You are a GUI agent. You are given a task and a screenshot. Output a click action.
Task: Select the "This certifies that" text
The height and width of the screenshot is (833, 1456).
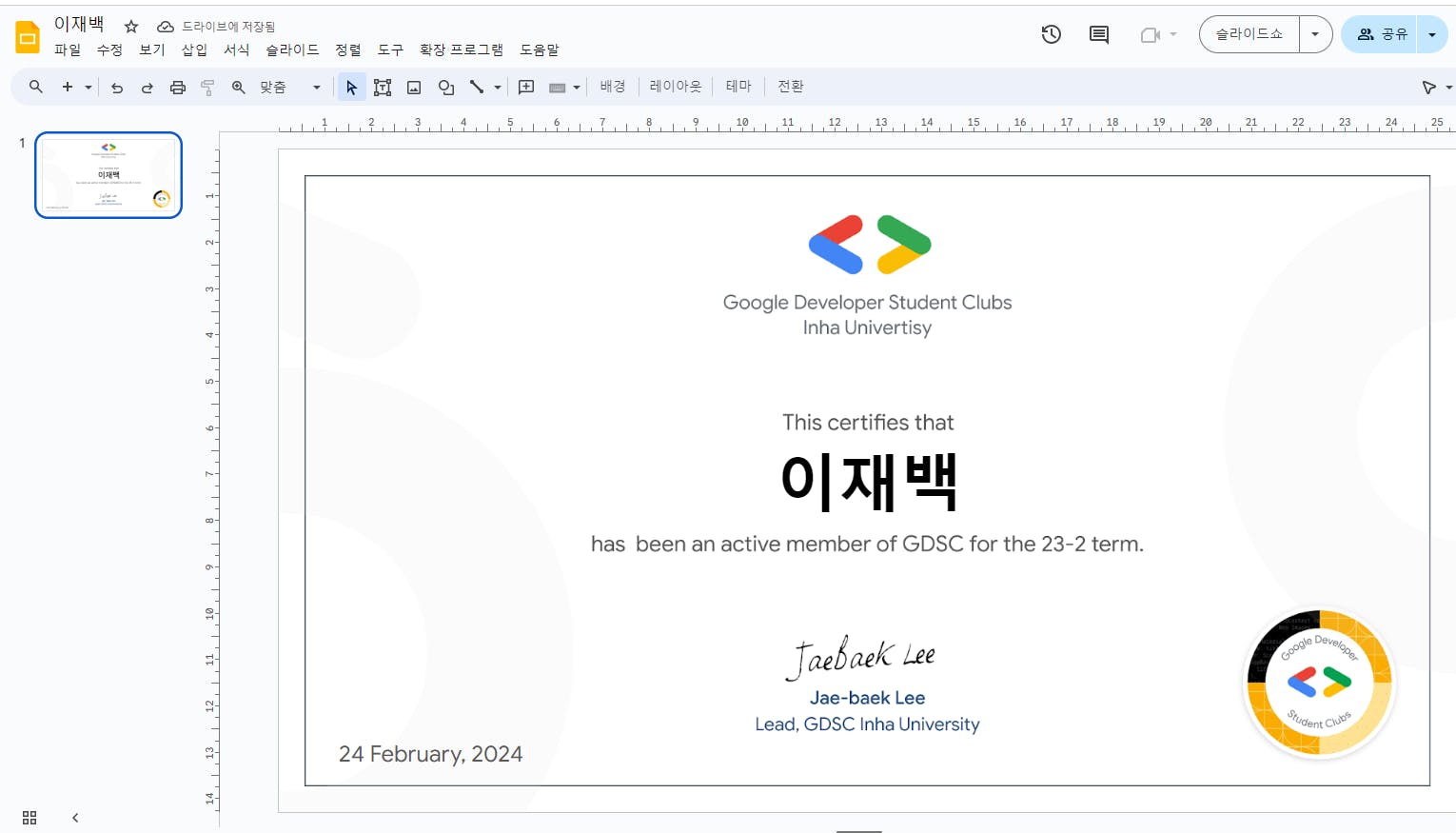click(868, 423)
